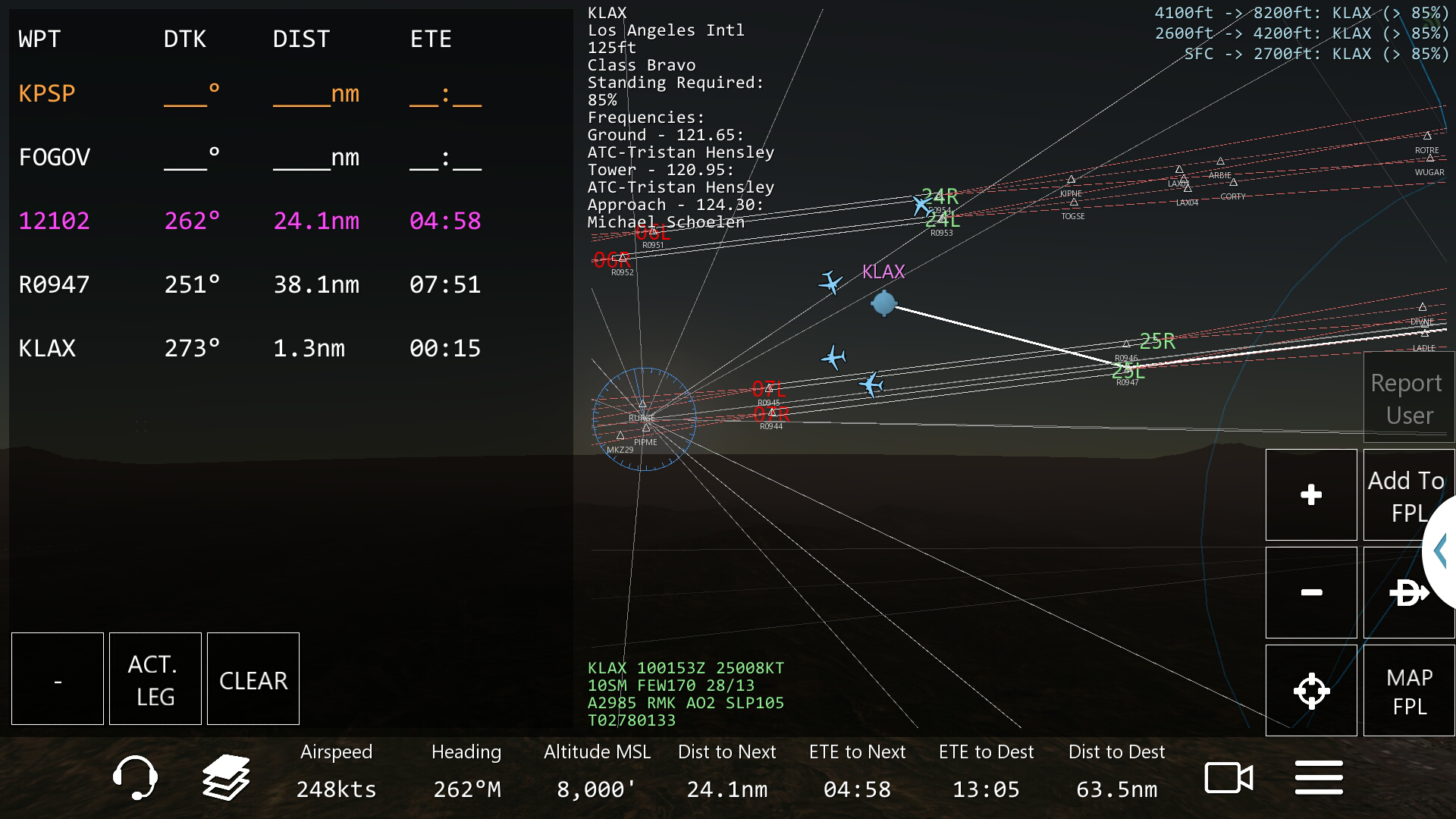Click Add To FPL button

[x=1405, y=496]
